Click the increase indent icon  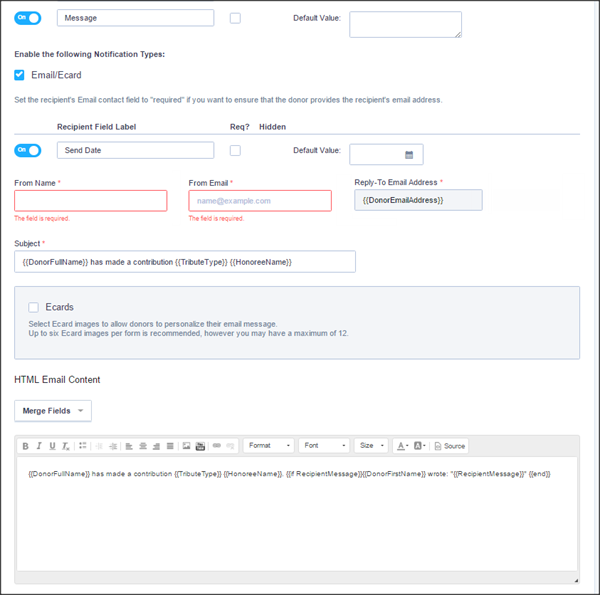[113, 446]
